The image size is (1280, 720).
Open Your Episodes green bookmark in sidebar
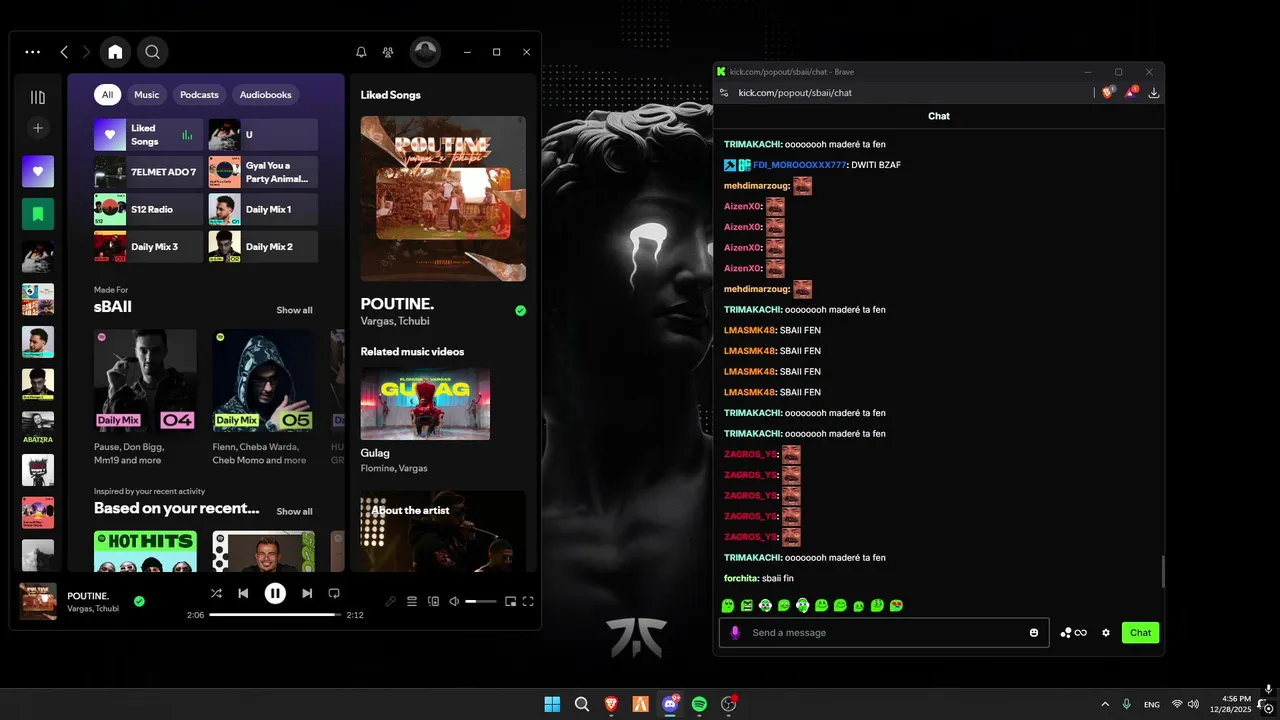pos(38,214)
